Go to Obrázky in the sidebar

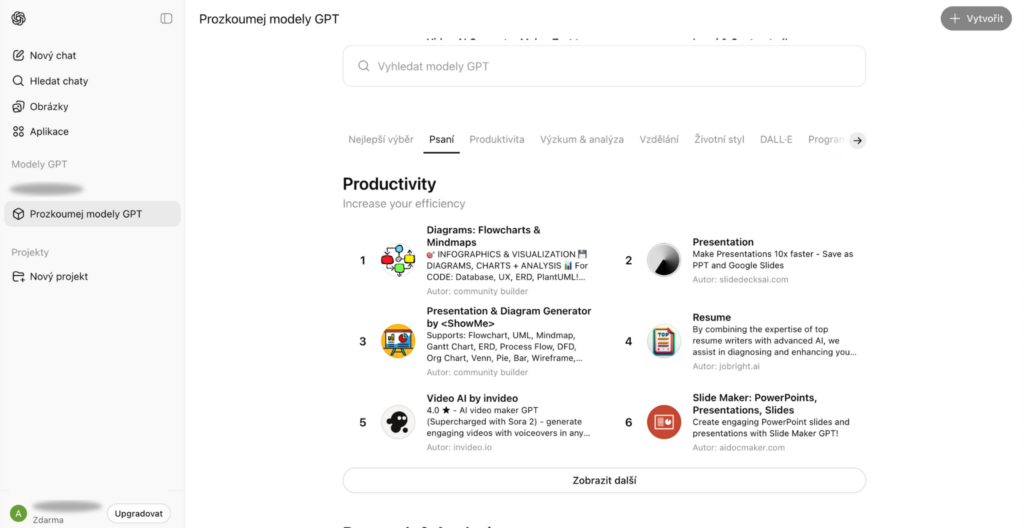(x=48, y=106)
